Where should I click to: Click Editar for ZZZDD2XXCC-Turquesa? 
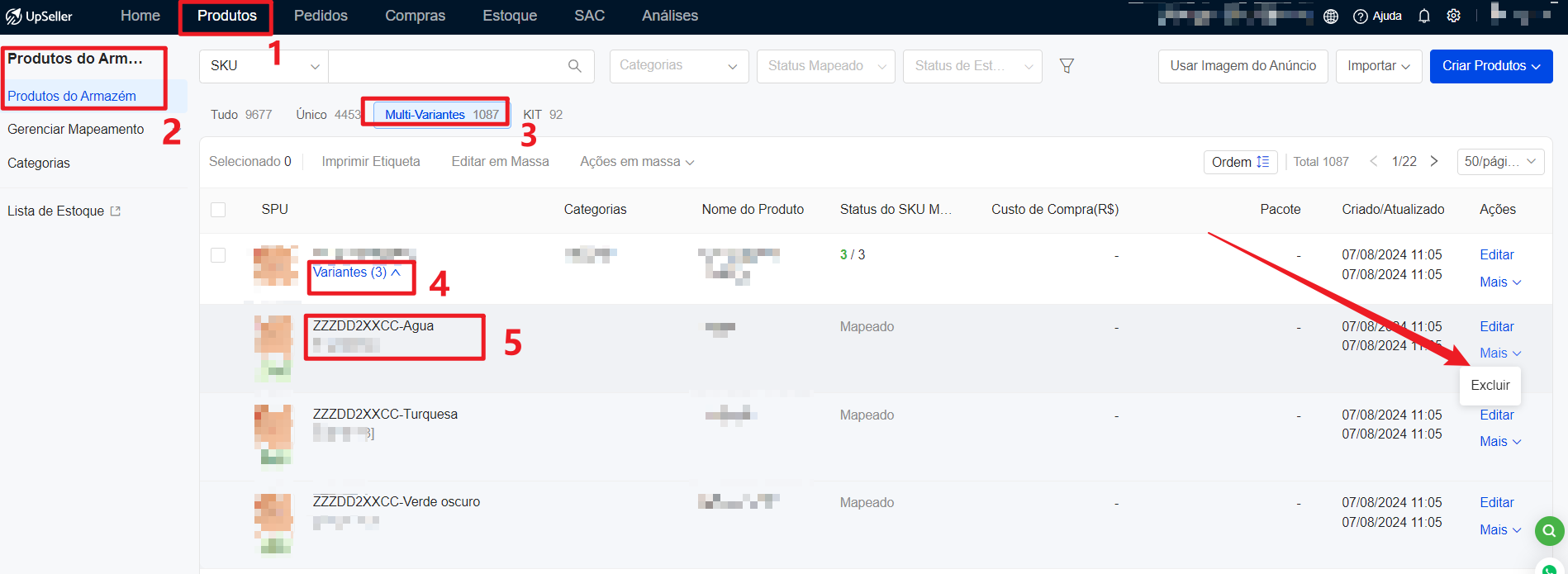(x=1497, y=415)
